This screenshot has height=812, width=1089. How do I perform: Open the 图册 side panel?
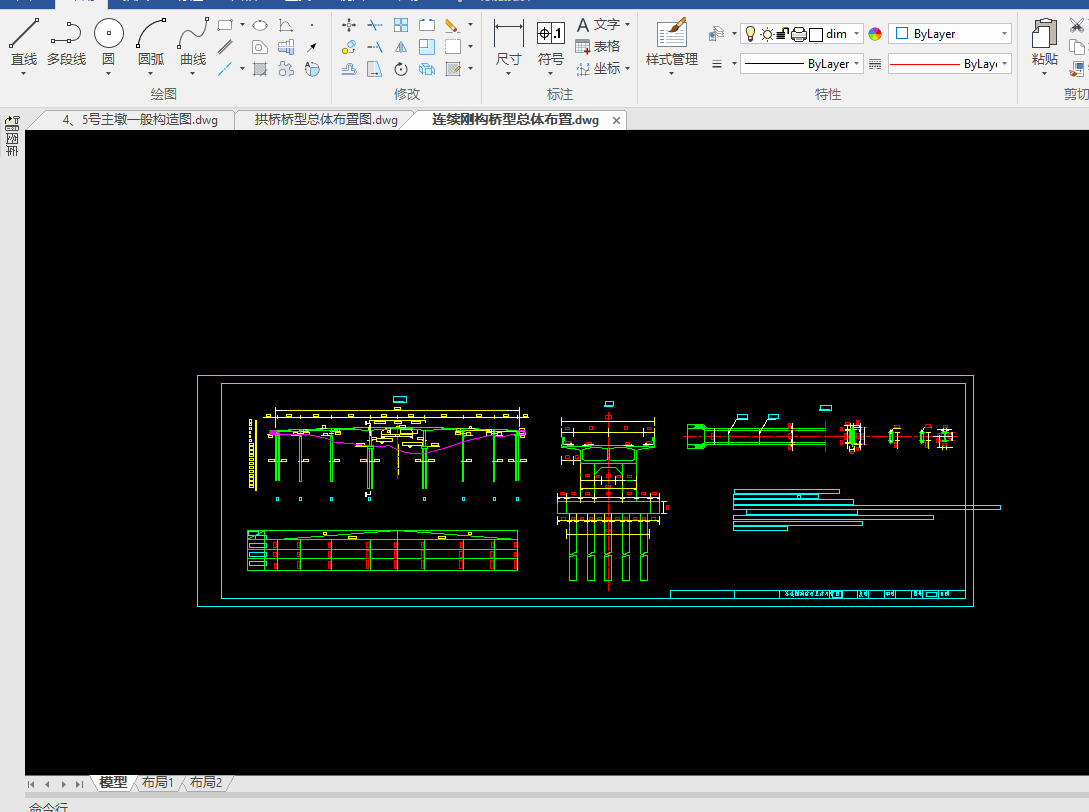(12, 135)
